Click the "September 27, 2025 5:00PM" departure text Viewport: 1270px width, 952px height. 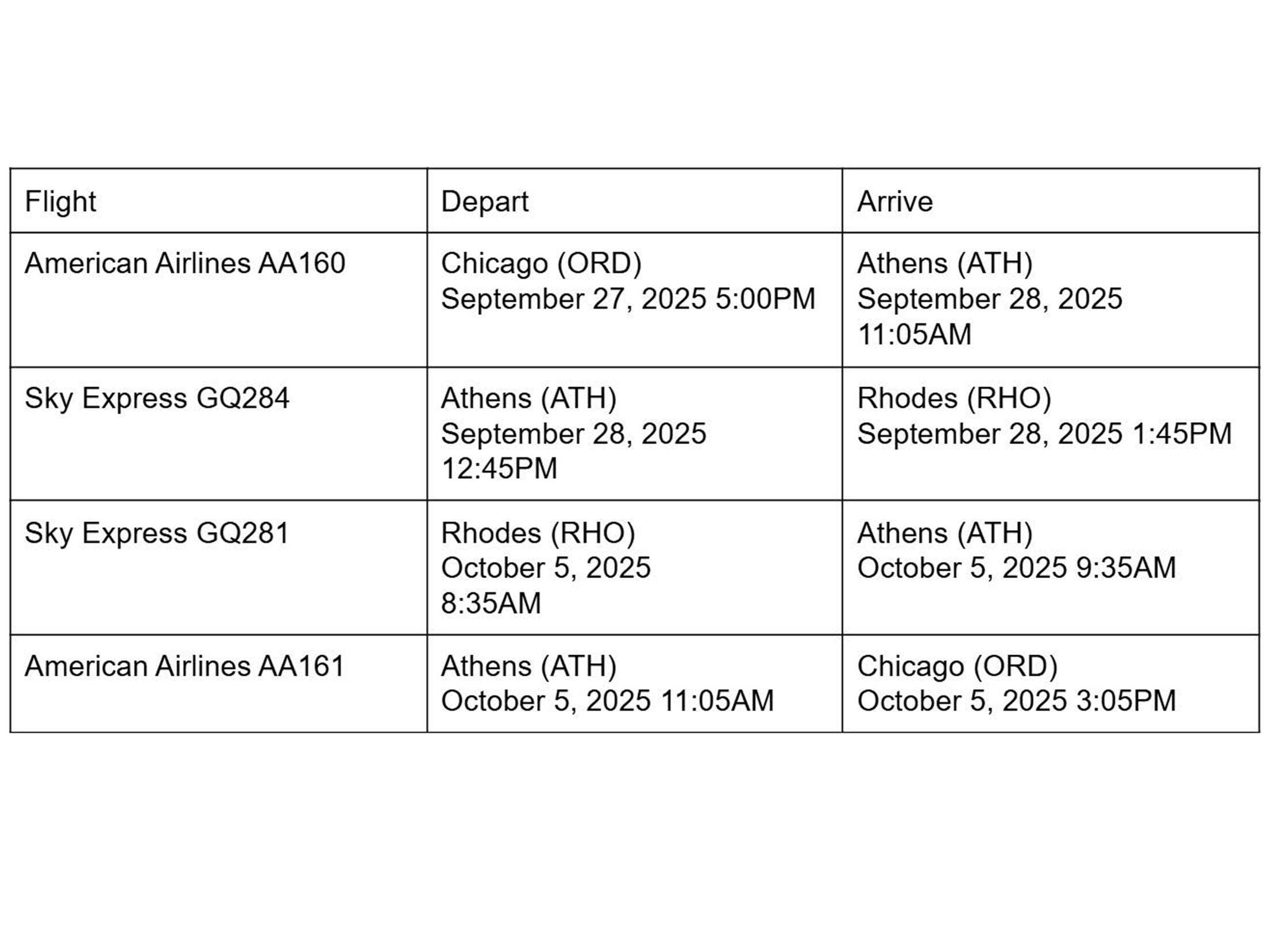[x=628, y=299]
